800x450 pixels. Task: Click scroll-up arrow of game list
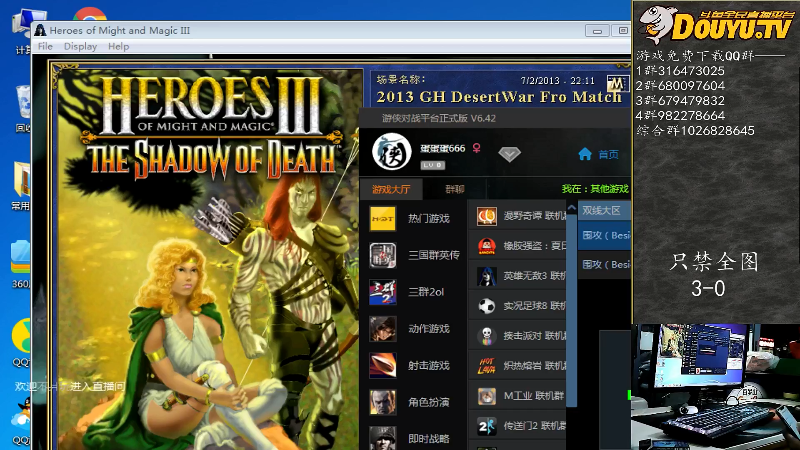(571, 208)
